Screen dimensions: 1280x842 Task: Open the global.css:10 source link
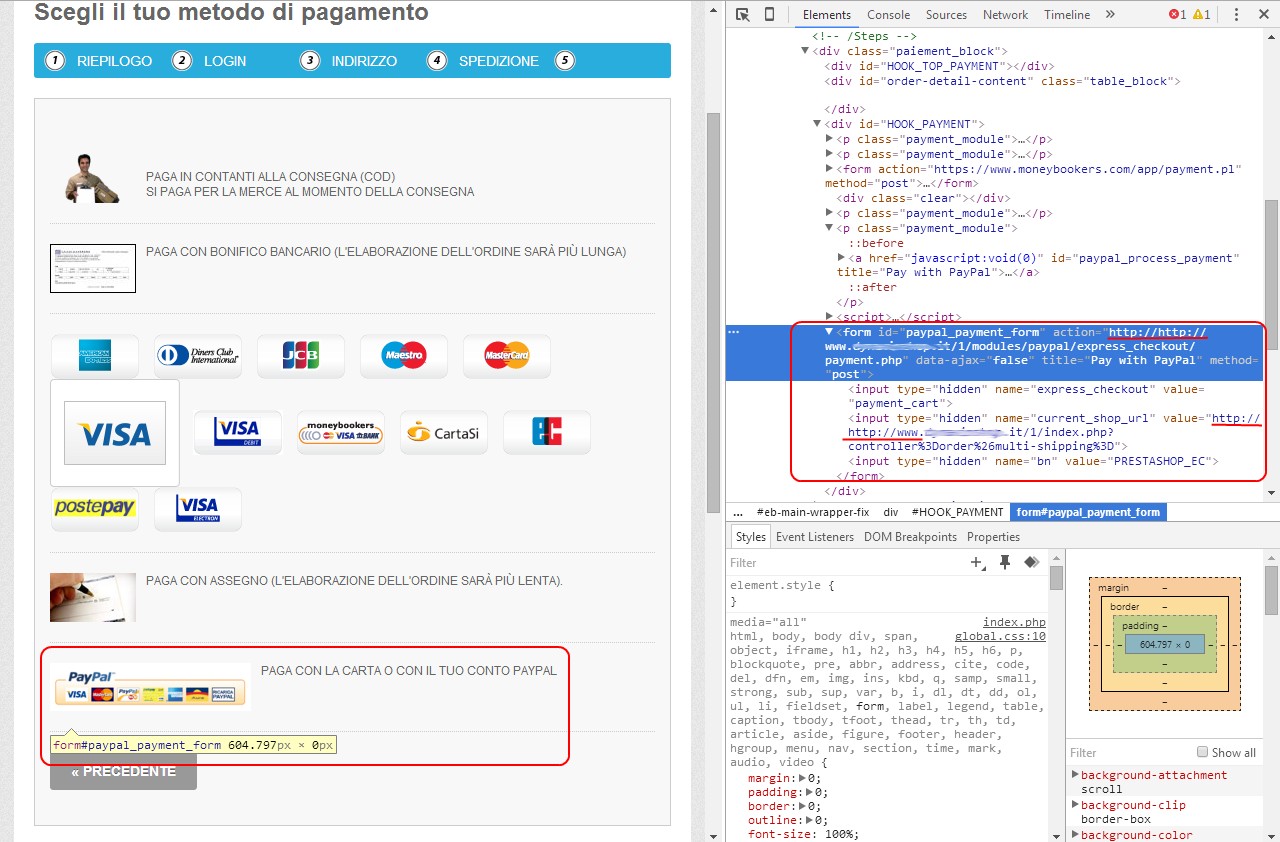pos(1000,636)
